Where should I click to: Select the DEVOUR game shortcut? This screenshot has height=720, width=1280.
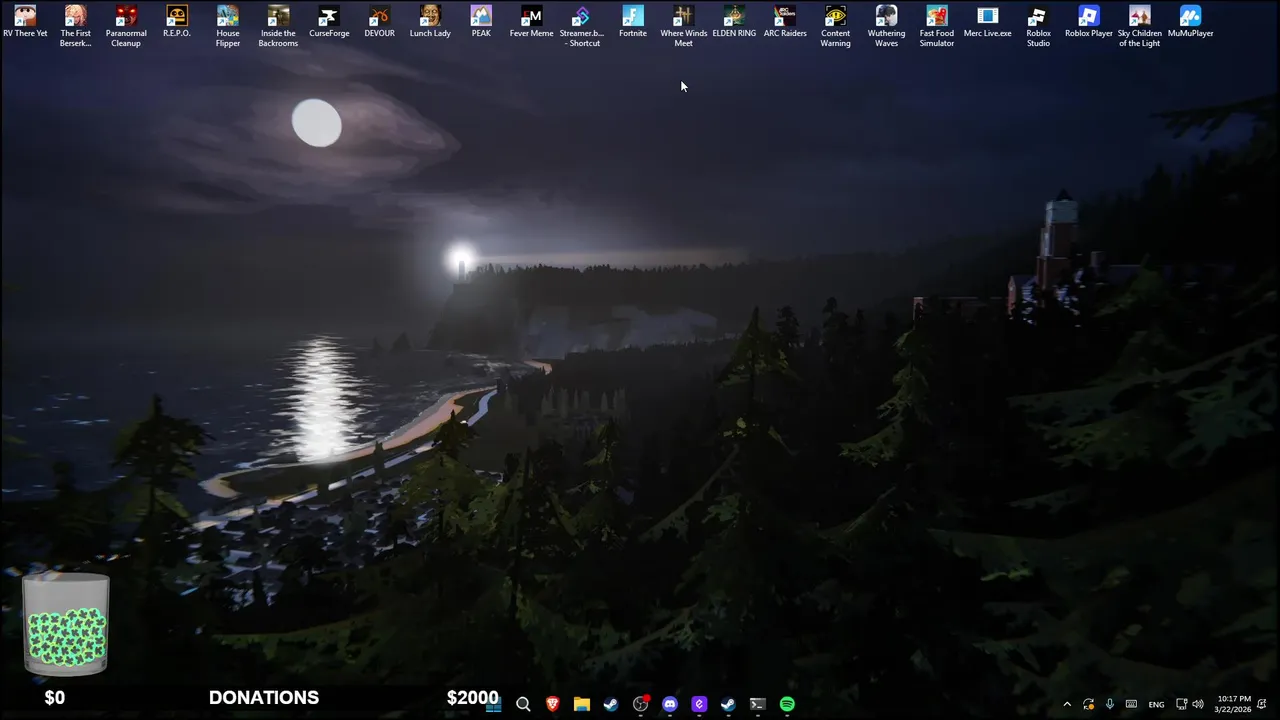(379, 23)
